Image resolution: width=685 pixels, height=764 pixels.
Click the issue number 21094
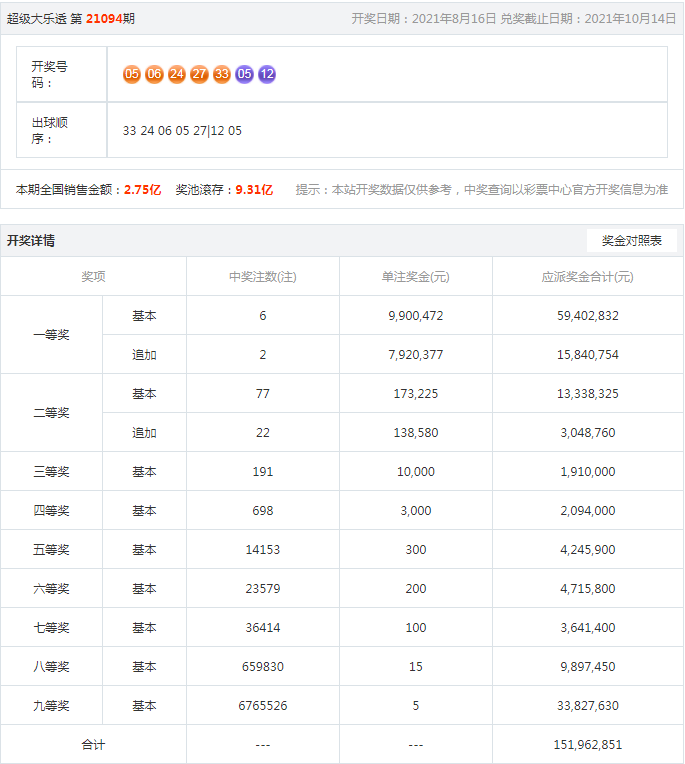104,19
